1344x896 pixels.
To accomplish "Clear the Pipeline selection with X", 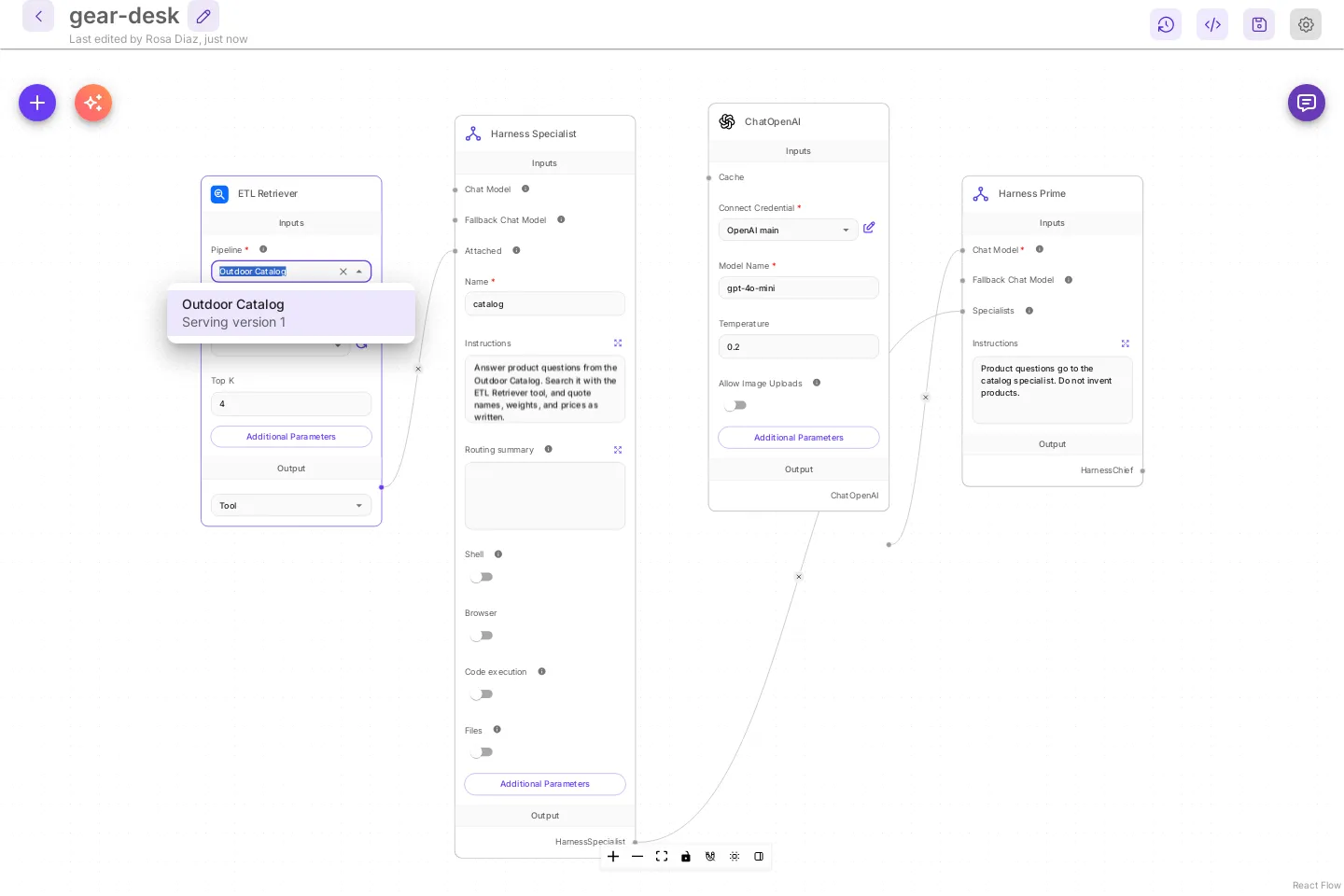I will click(343, 272).
